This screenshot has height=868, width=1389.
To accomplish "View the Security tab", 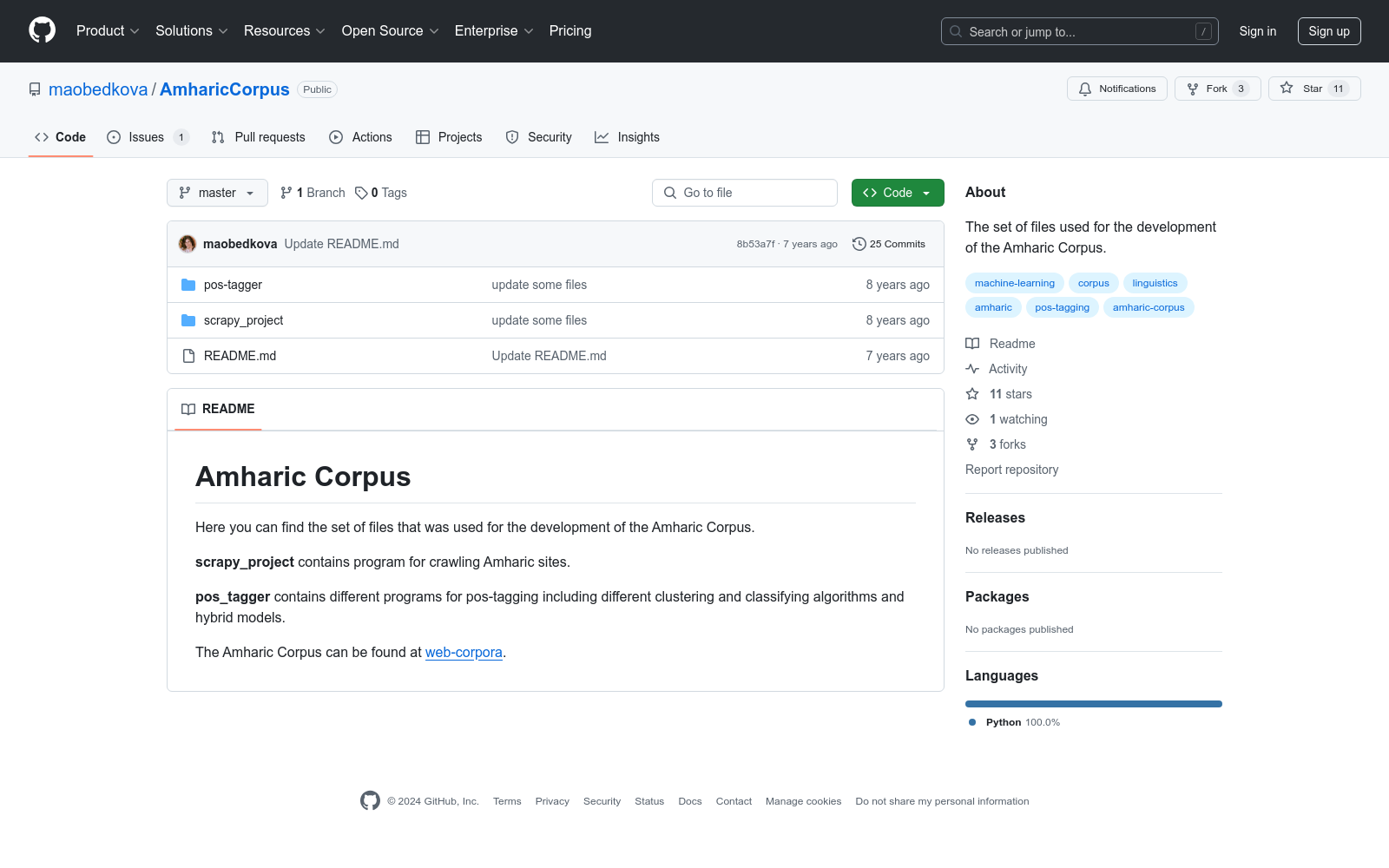I will click(x=539, y=137).
